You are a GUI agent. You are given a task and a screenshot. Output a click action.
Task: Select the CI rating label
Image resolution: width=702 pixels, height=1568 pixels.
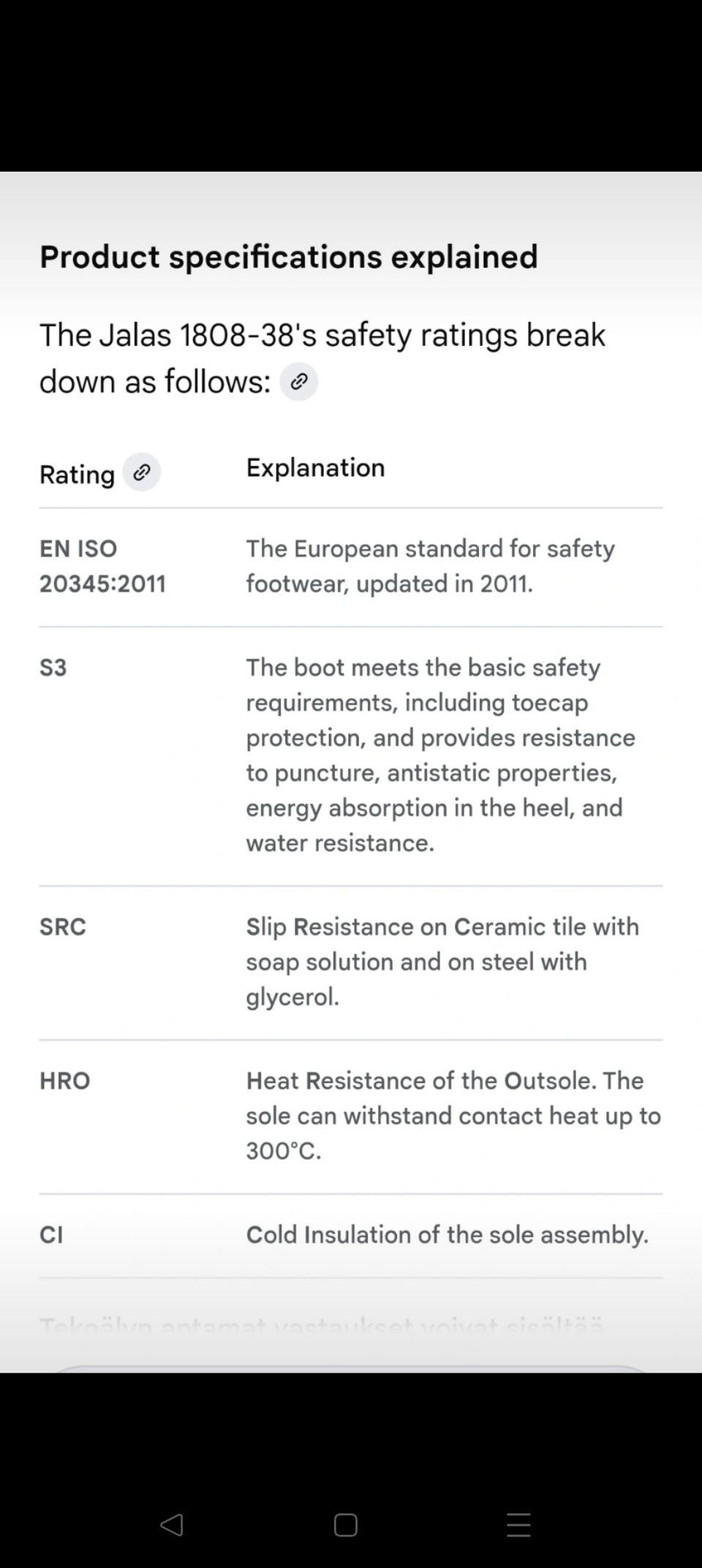tap(51, 1235)
